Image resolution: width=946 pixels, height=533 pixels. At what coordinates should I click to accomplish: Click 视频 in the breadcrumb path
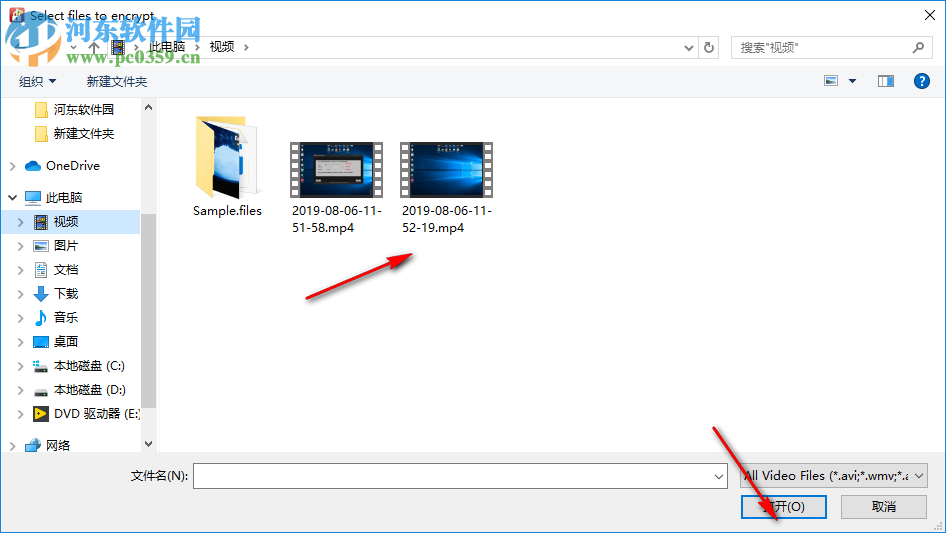[x=221, y=47]
